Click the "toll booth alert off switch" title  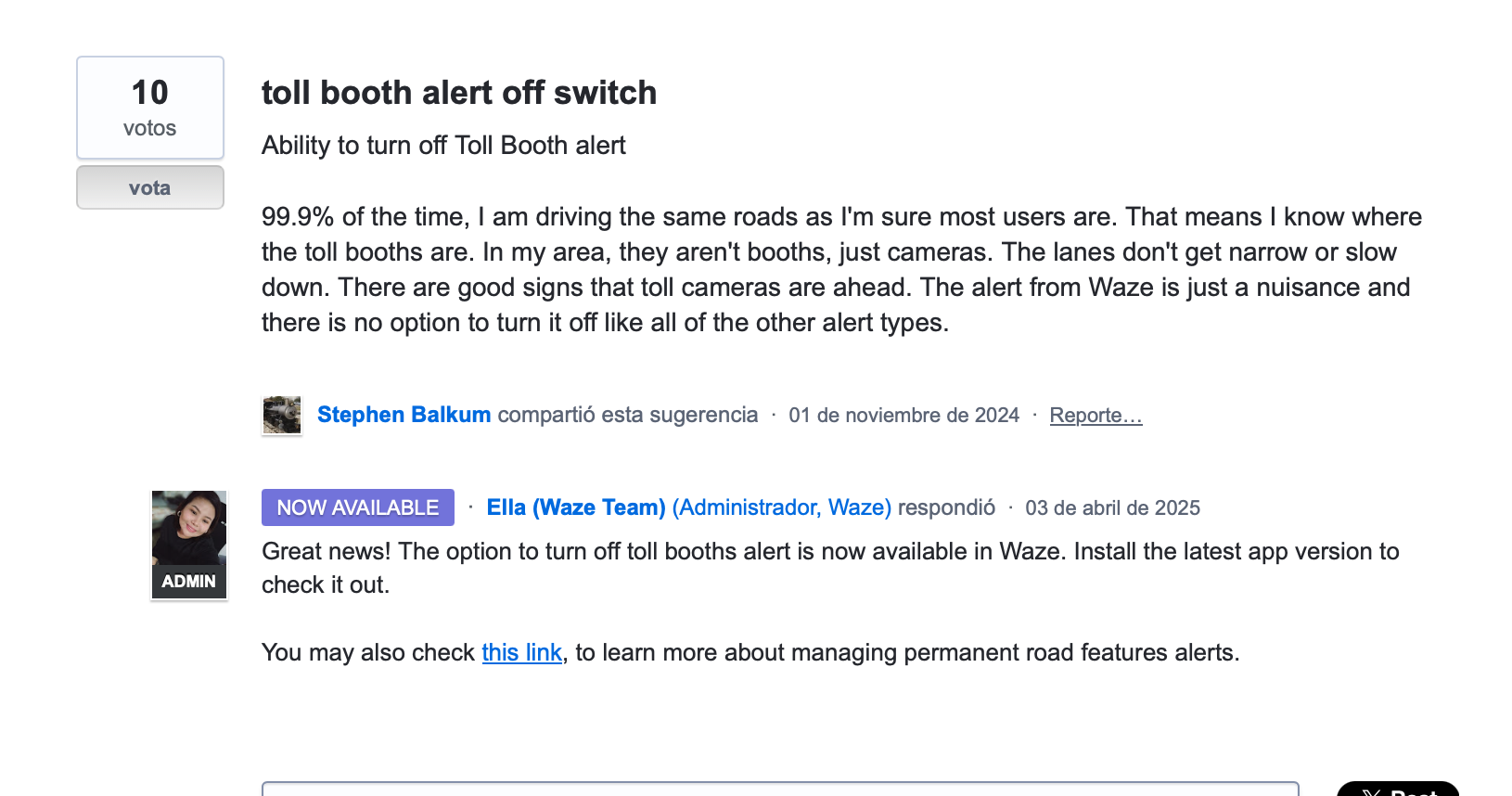coord(459,93)
